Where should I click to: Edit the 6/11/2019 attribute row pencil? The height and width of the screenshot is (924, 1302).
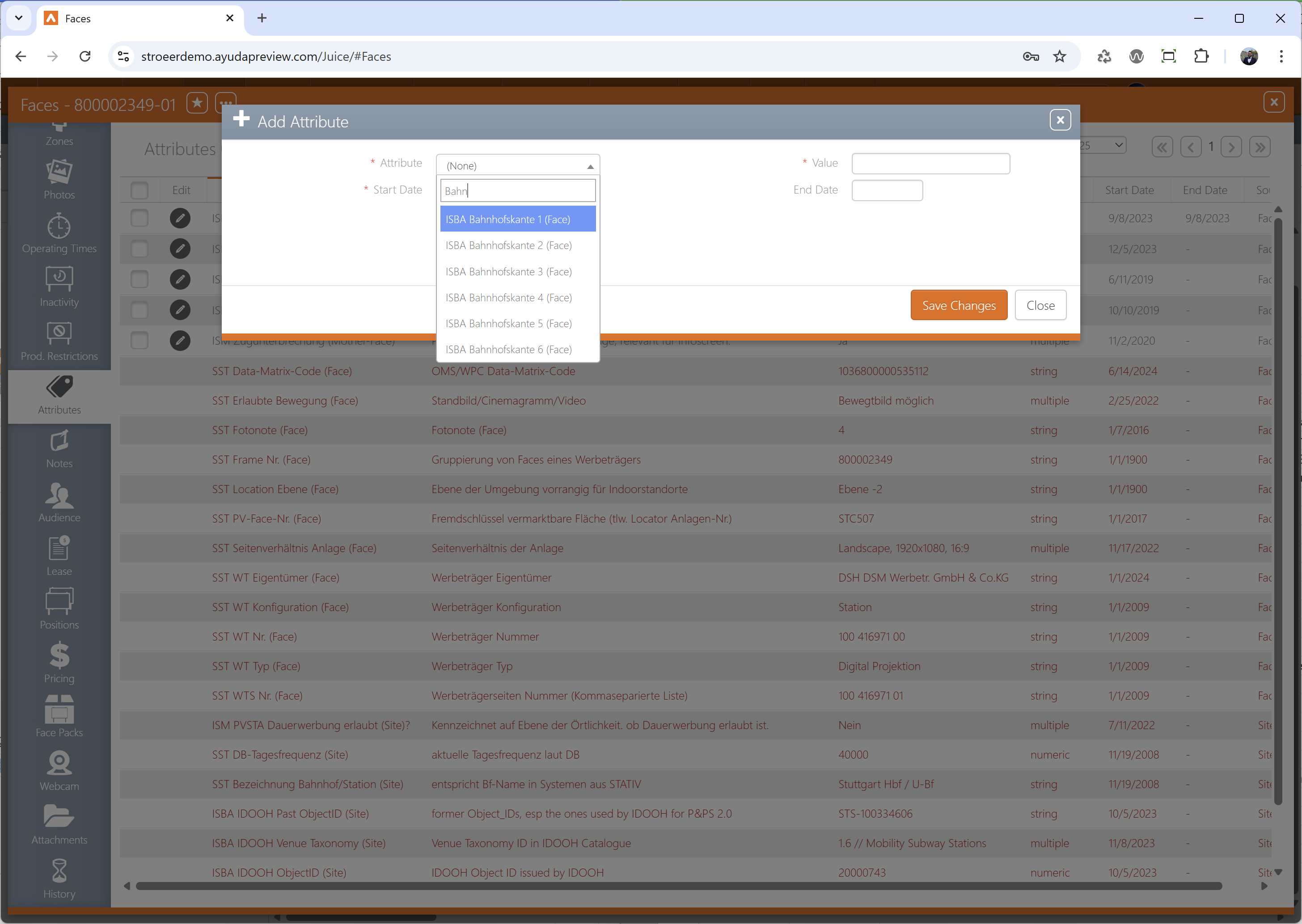click(x=180, y=279)
